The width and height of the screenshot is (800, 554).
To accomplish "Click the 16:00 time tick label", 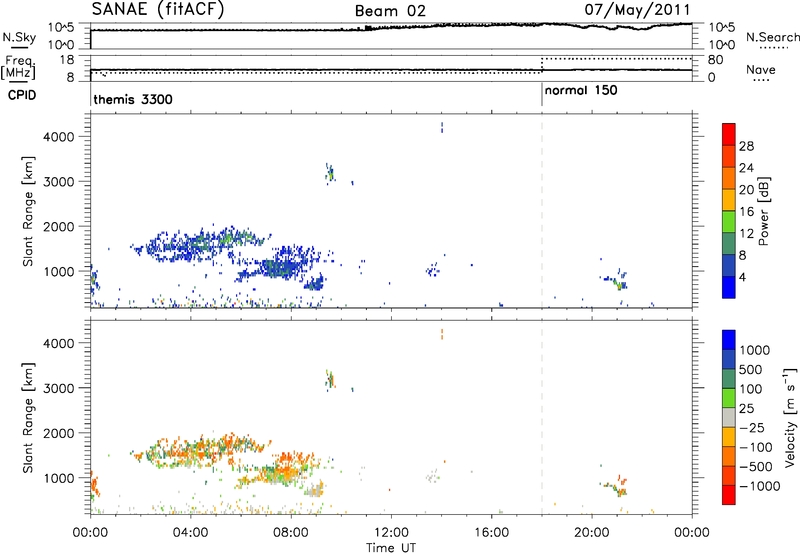I will point(491,533).
